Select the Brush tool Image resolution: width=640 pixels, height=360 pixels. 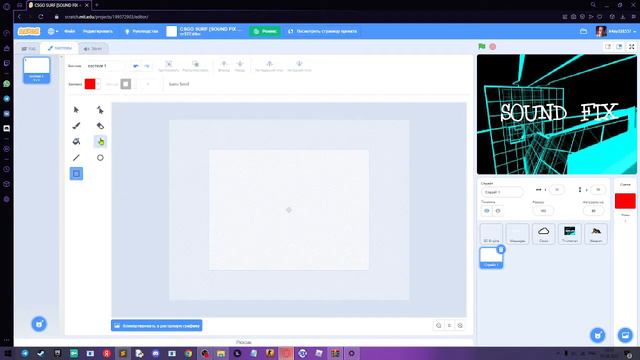(76, 126)
